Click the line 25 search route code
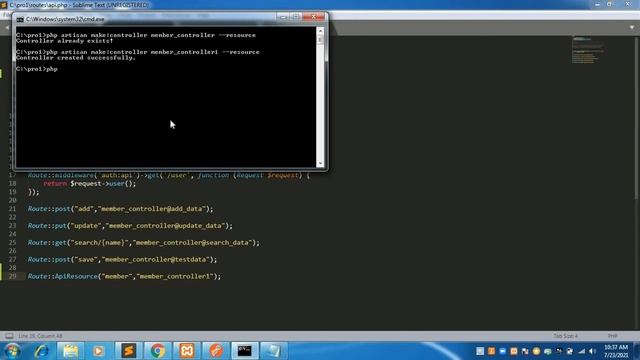Screen dimensions: 640x360 pyautogui.click(x=143, y=243)
